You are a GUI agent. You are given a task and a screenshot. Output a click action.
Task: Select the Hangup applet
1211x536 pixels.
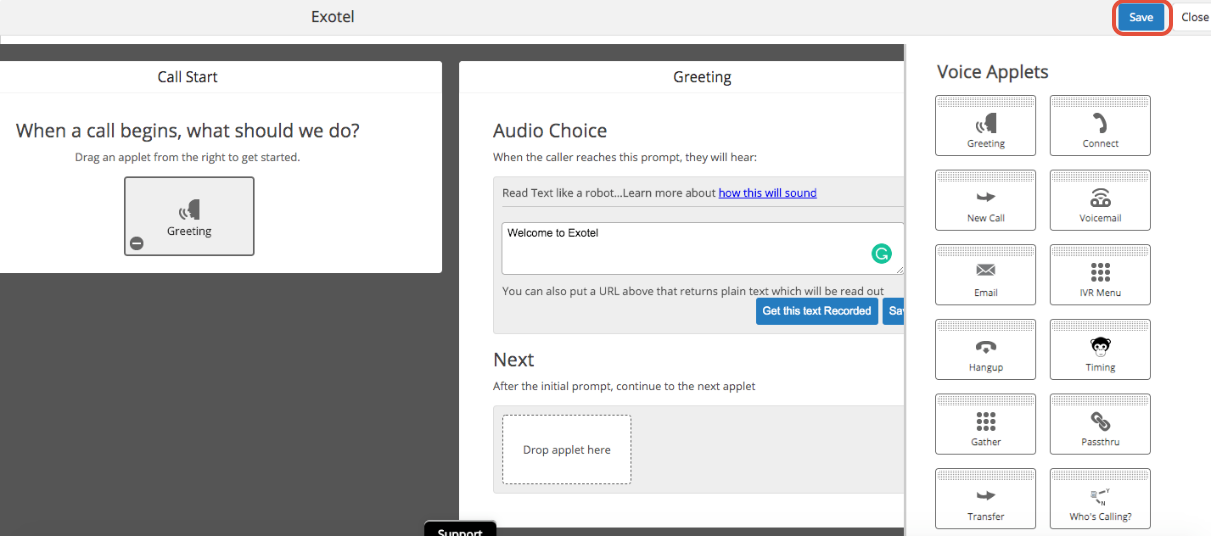(985, 349)
